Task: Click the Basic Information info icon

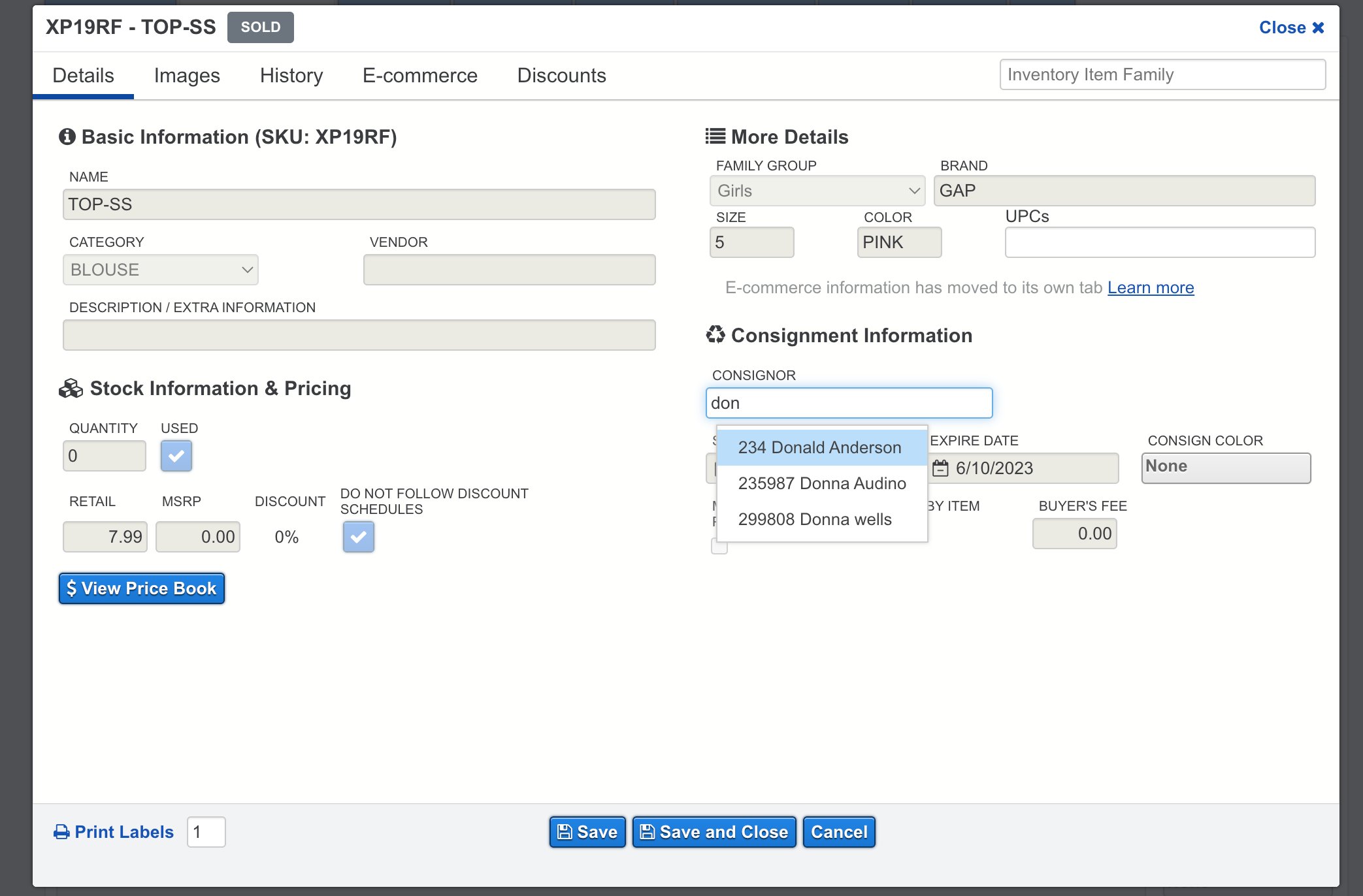Action: coord(67,136)
